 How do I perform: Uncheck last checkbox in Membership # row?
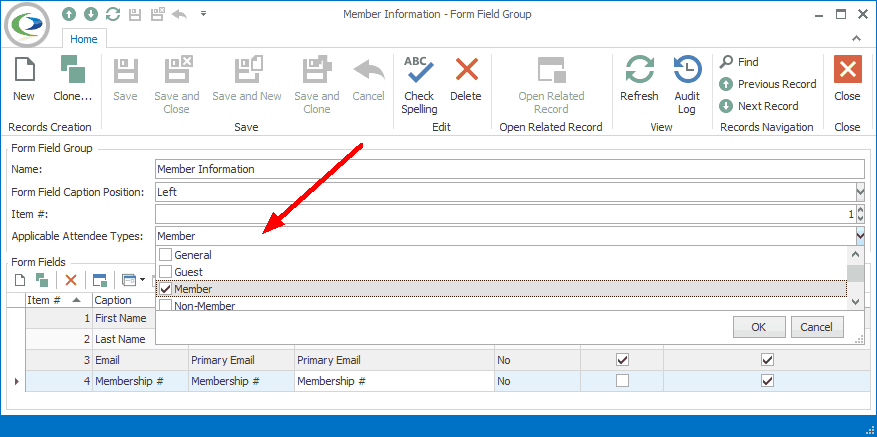(x=767, y=381)
